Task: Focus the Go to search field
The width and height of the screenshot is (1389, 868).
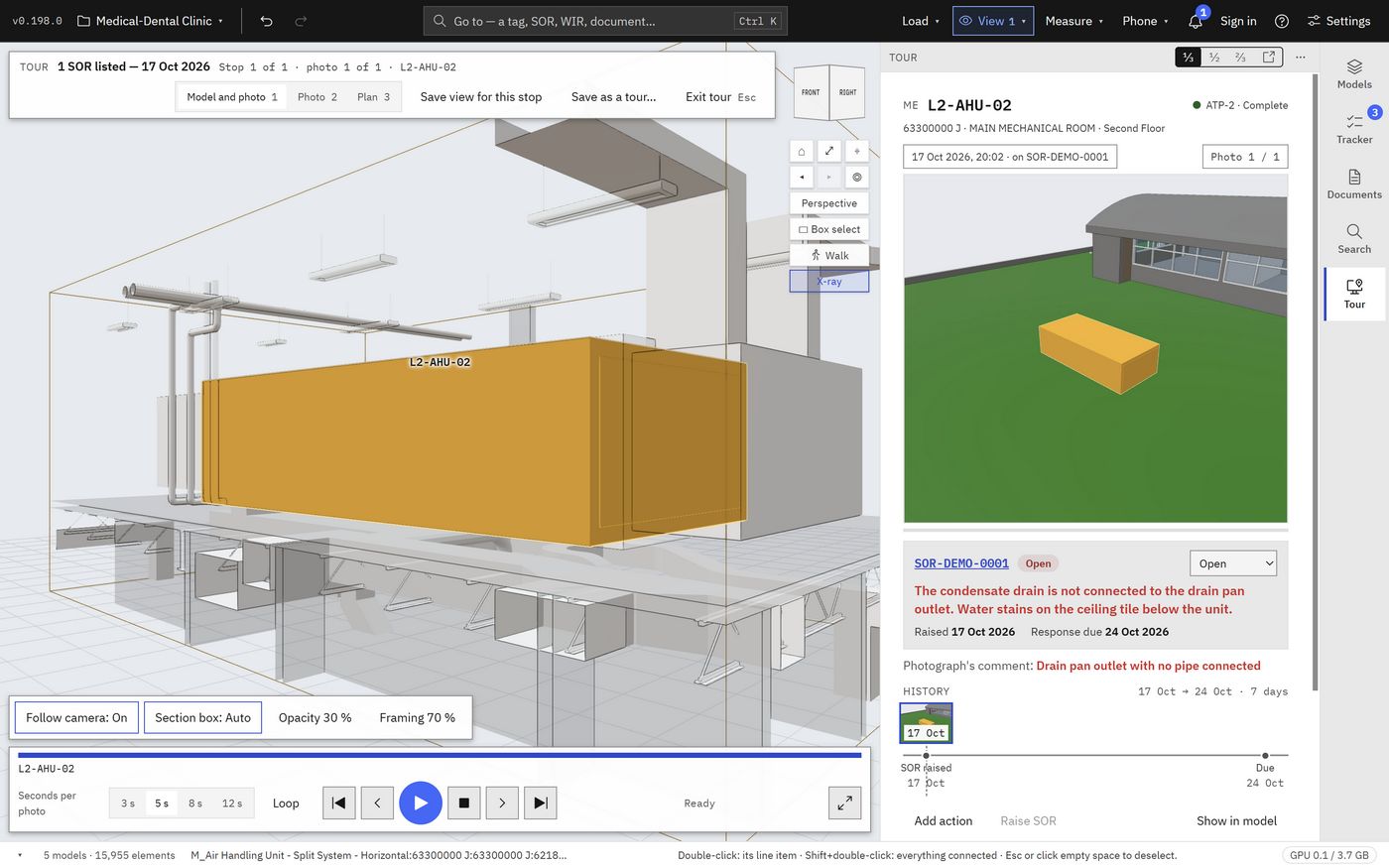Action: [x=605, y=21]
